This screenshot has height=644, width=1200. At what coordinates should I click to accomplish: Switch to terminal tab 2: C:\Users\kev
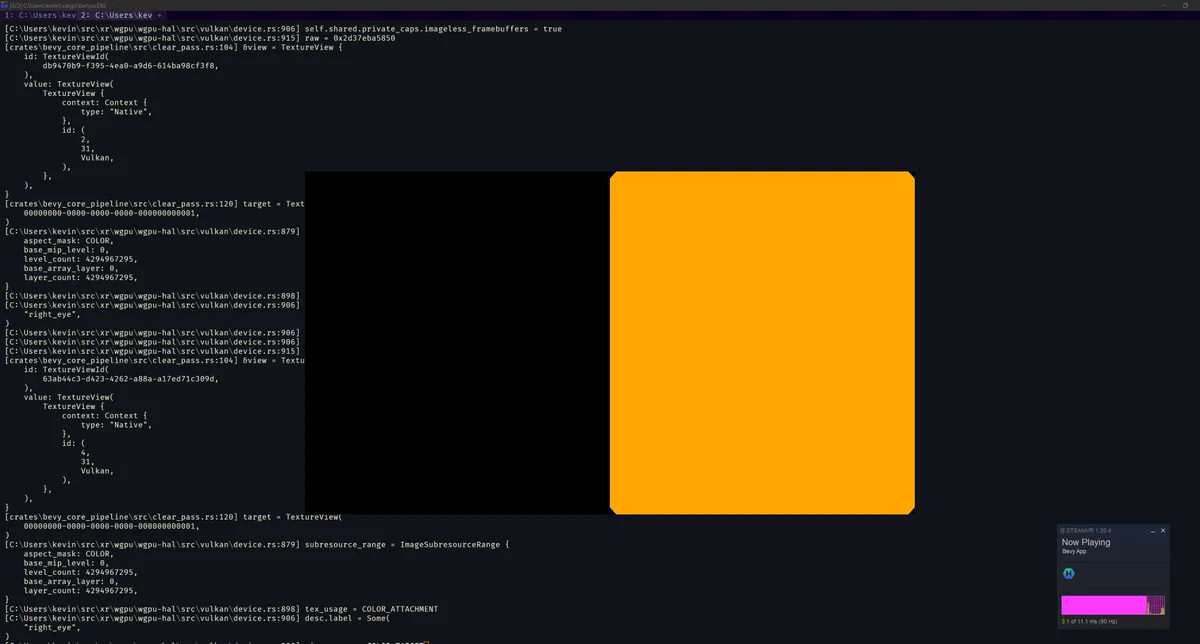(116, 16)
